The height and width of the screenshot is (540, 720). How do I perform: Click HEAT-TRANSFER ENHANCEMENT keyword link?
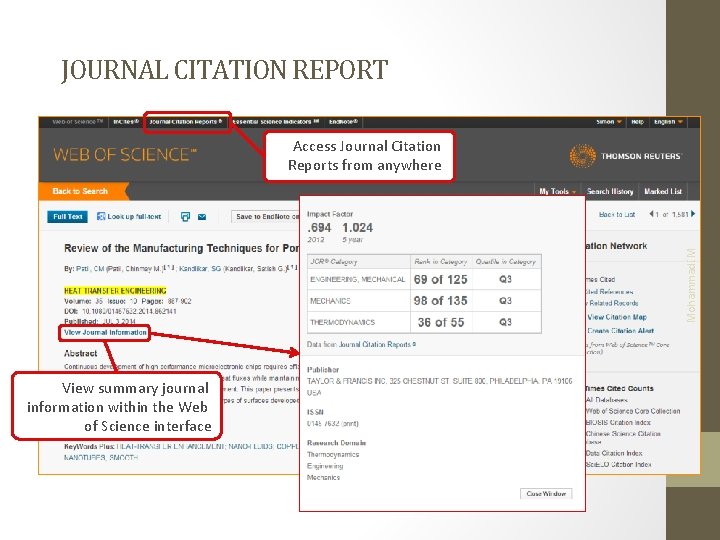coord(170,446)
